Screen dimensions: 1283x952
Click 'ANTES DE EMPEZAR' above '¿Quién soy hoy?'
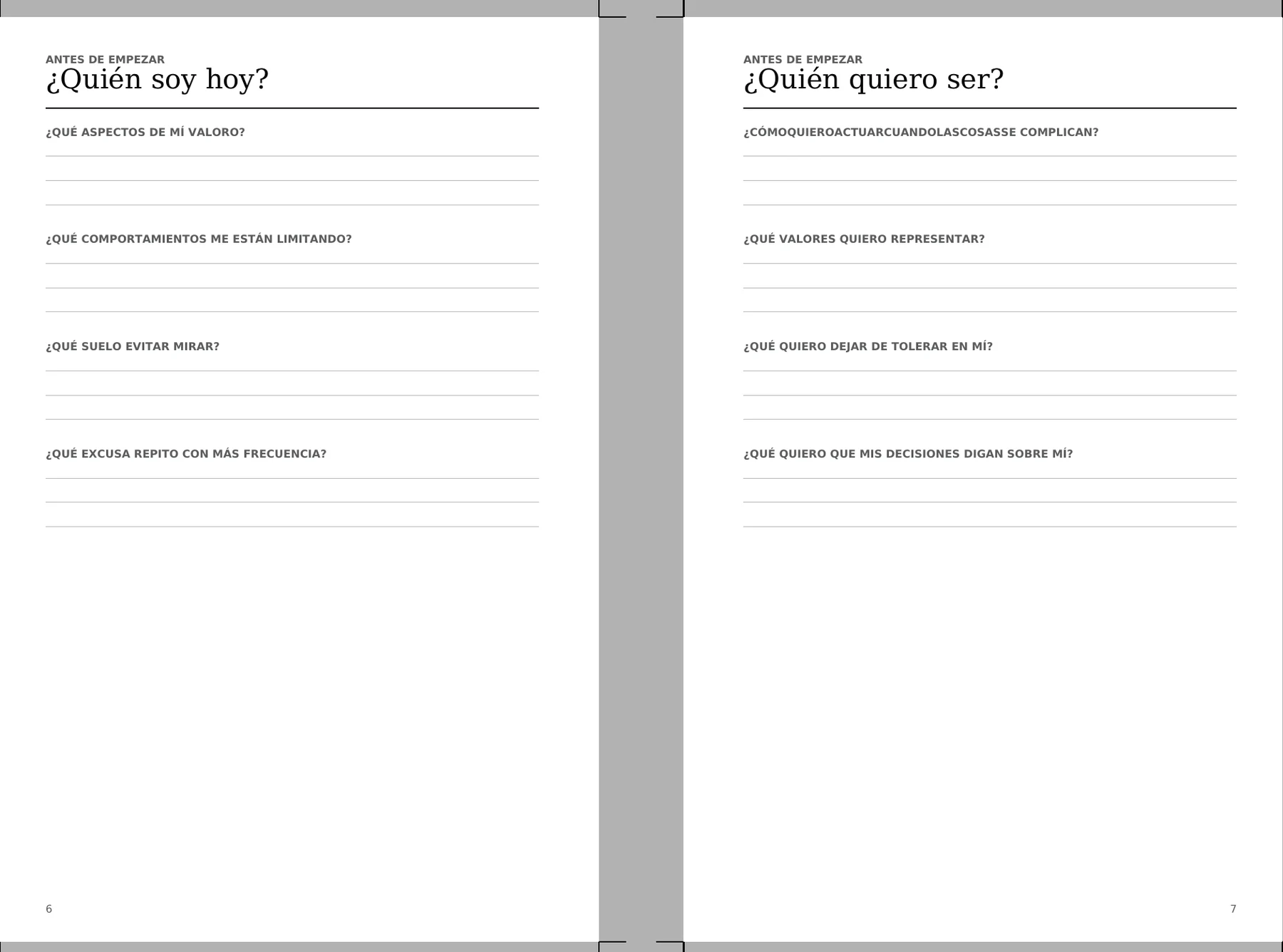[x=105, y=60]
